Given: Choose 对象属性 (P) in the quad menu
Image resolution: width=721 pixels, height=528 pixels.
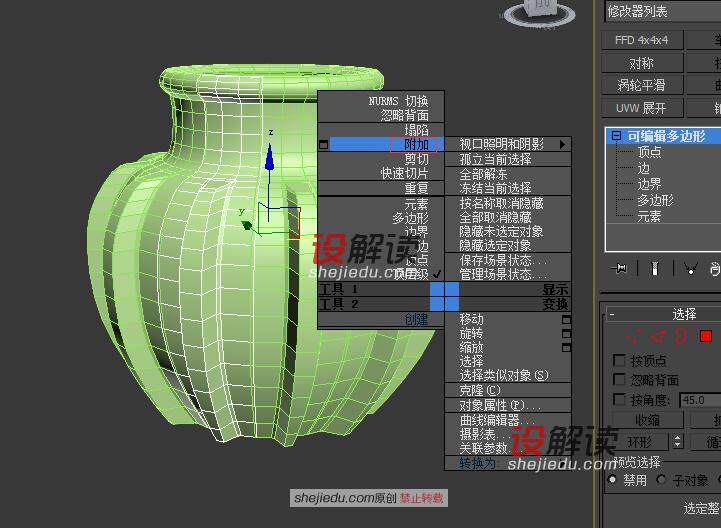Looking at the screenshot, I should (x=500, y=405).
